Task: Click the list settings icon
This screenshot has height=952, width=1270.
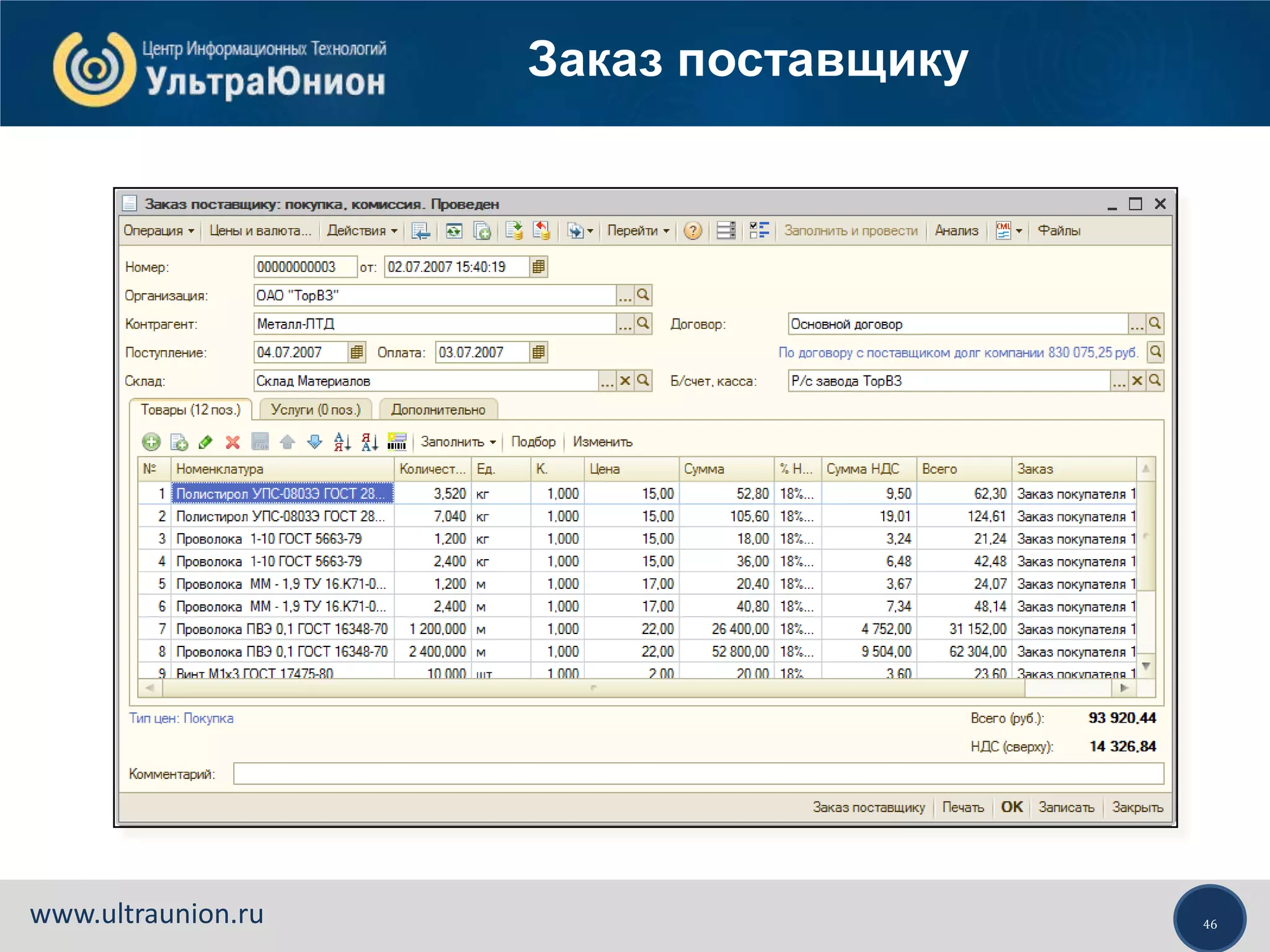Action: tap(726, 231)
